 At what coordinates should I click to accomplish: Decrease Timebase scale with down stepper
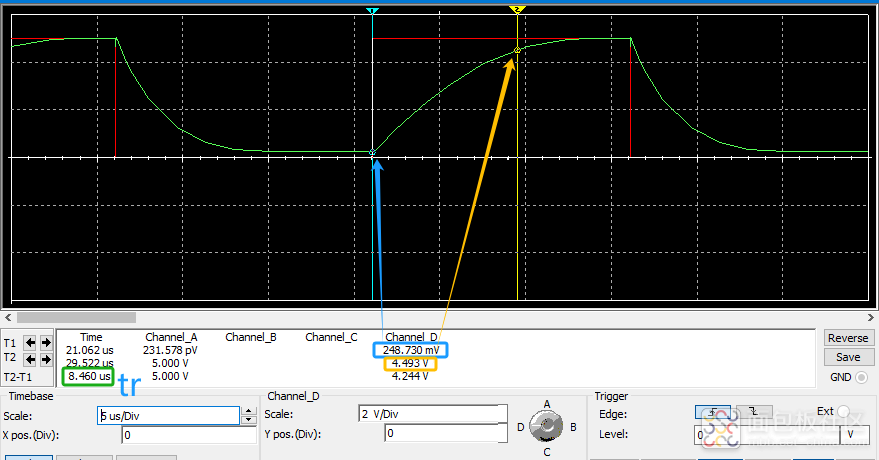click(249, 420)
